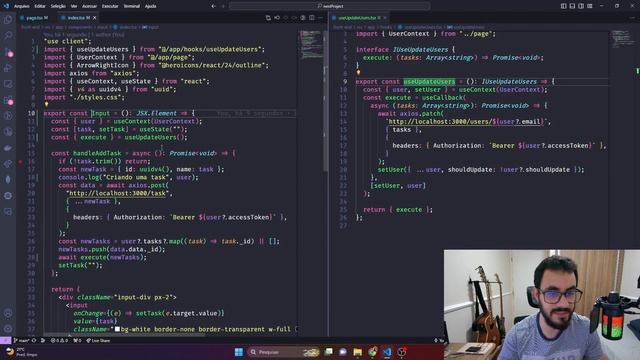Open Chrome from the taskbar
The height and width of the screenshot is (360, 640).
pos(372,351)
